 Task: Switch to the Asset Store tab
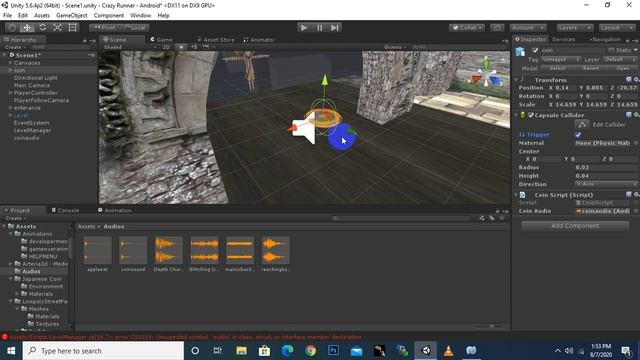[x=216, y=40]
